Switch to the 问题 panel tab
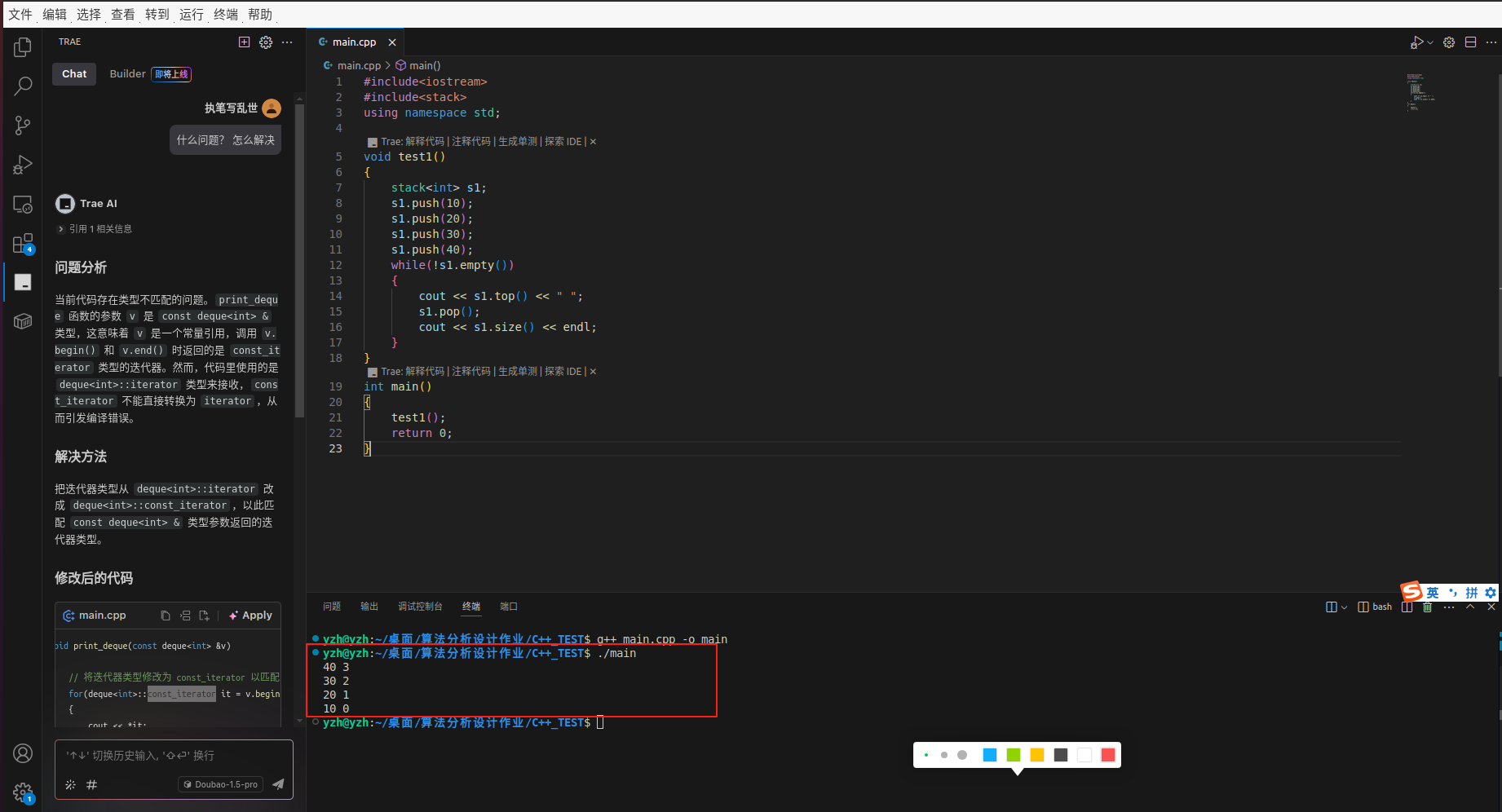This screenshot has width=1502, height=812. [x=332, y=607]
